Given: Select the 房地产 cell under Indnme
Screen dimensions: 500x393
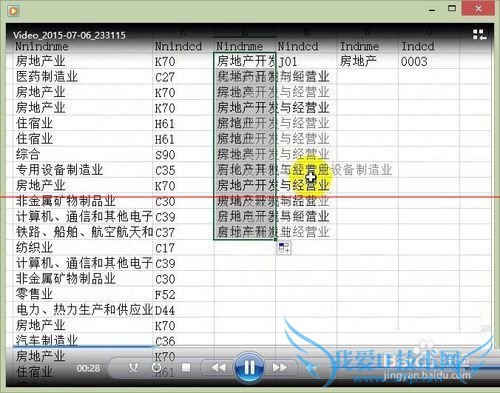Looking at the screenshot, I should point(367,61).
